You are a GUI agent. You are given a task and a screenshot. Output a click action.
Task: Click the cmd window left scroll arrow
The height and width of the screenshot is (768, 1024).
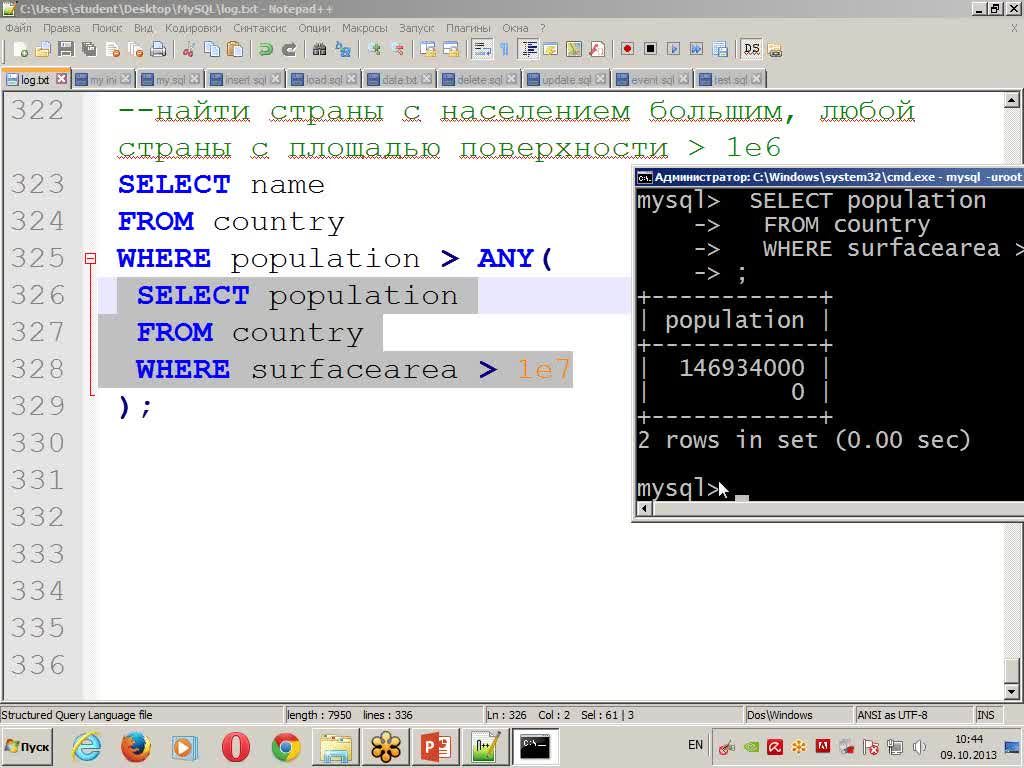tap(645, 508)
